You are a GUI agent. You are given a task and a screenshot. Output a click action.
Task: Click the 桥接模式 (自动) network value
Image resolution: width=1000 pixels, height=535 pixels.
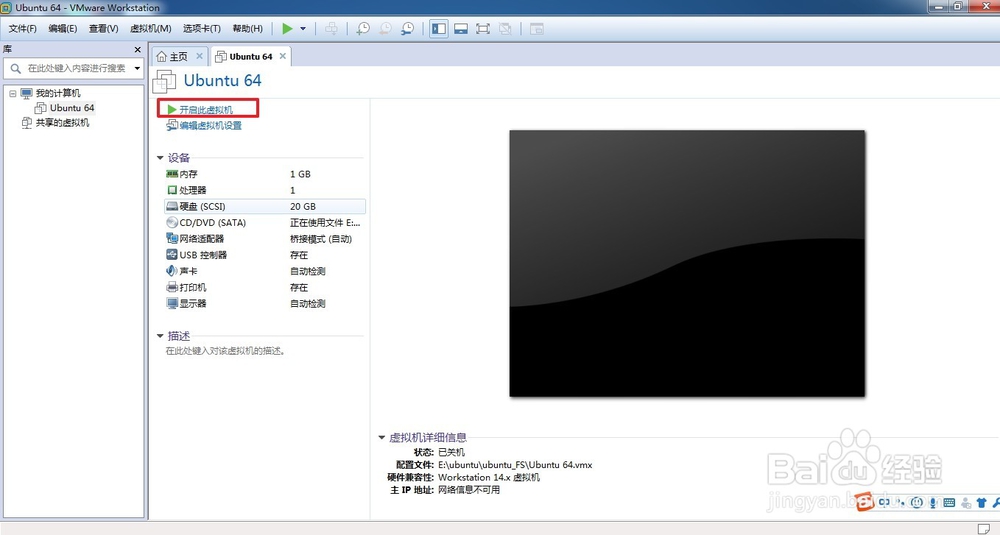tap(321, 239)
